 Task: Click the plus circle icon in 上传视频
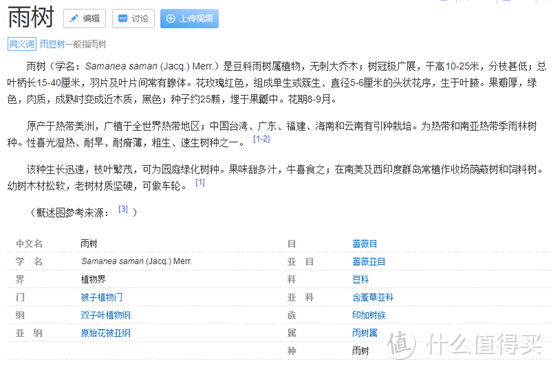(170, 18)
